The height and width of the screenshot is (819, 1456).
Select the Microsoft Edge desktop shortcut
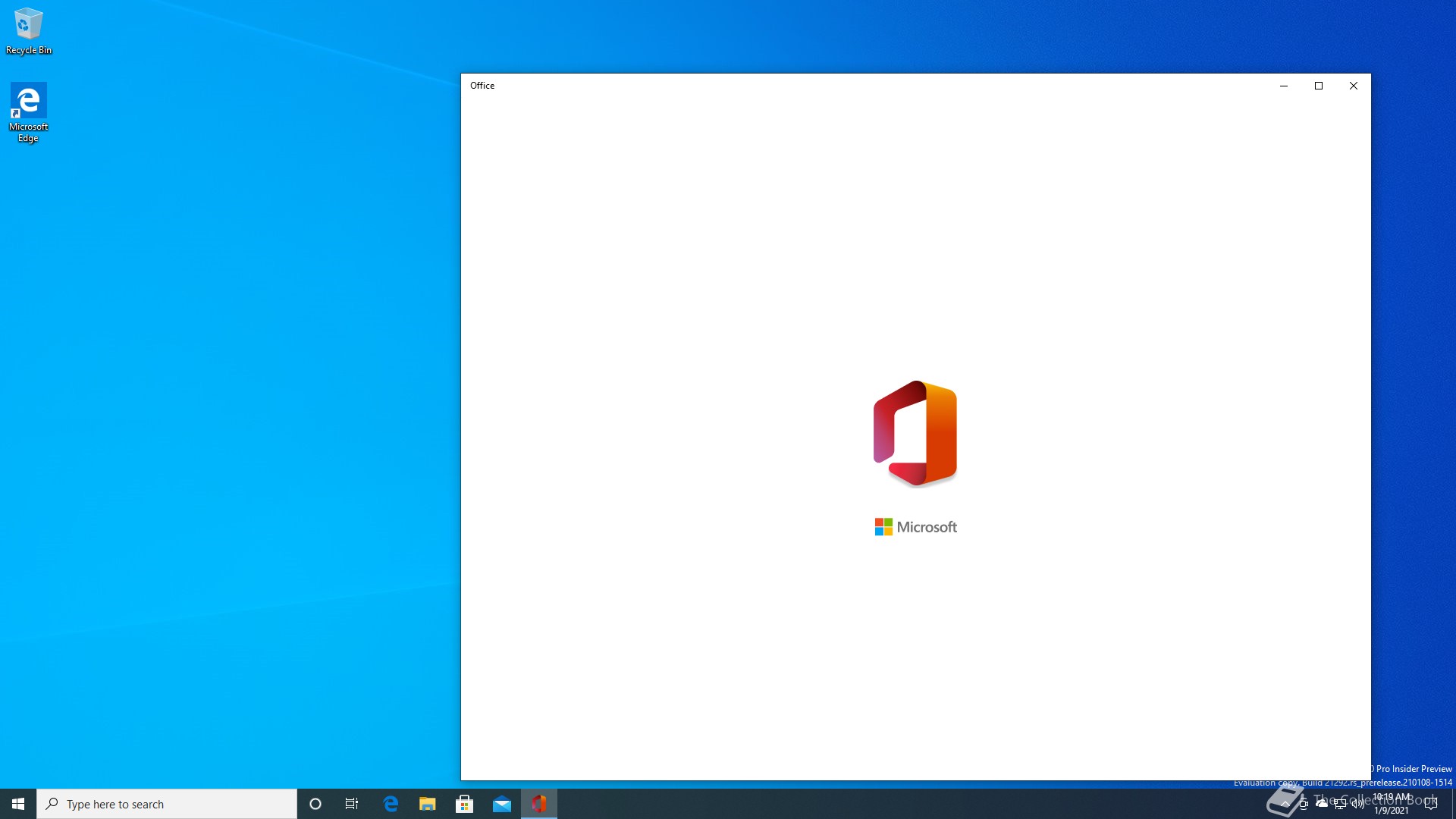pos(28,112)
